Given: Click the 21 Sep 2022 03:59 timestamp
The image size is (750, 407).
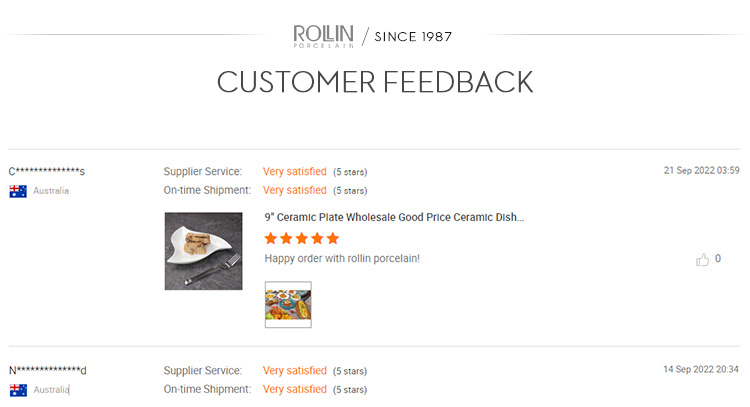Looking at the screenshot, I should [701, 170].
